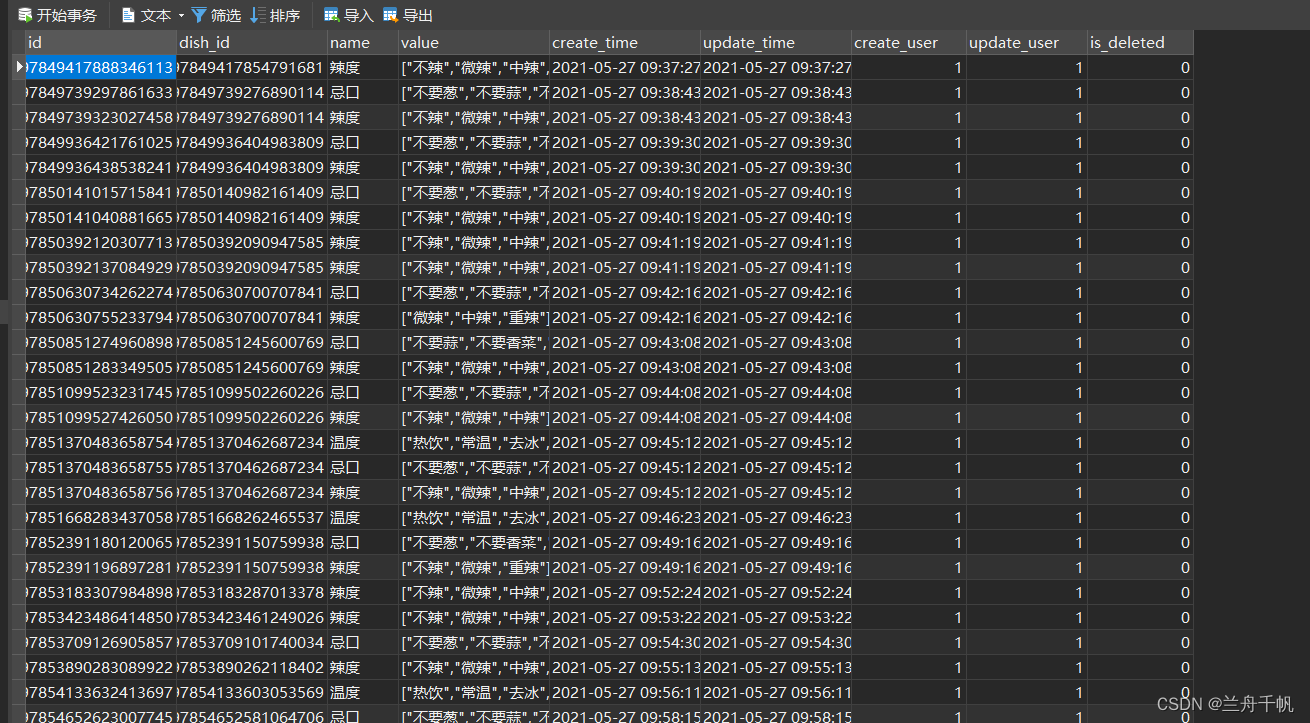Click the 开始事务 begin transaction button
The height and width of the screenshot is (723, 1310).
tap(58, 15)
